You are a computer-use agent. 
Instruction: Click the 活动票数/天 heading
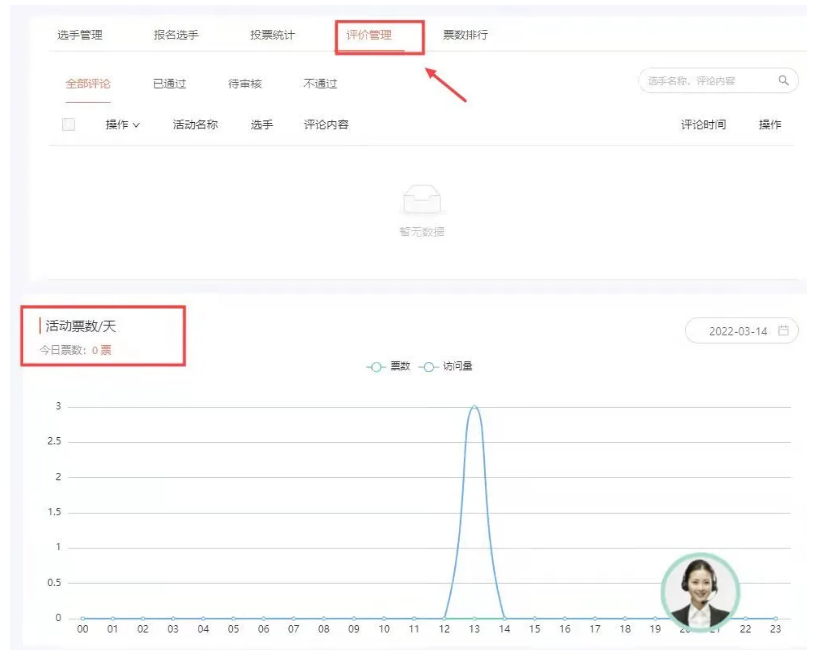80,326
